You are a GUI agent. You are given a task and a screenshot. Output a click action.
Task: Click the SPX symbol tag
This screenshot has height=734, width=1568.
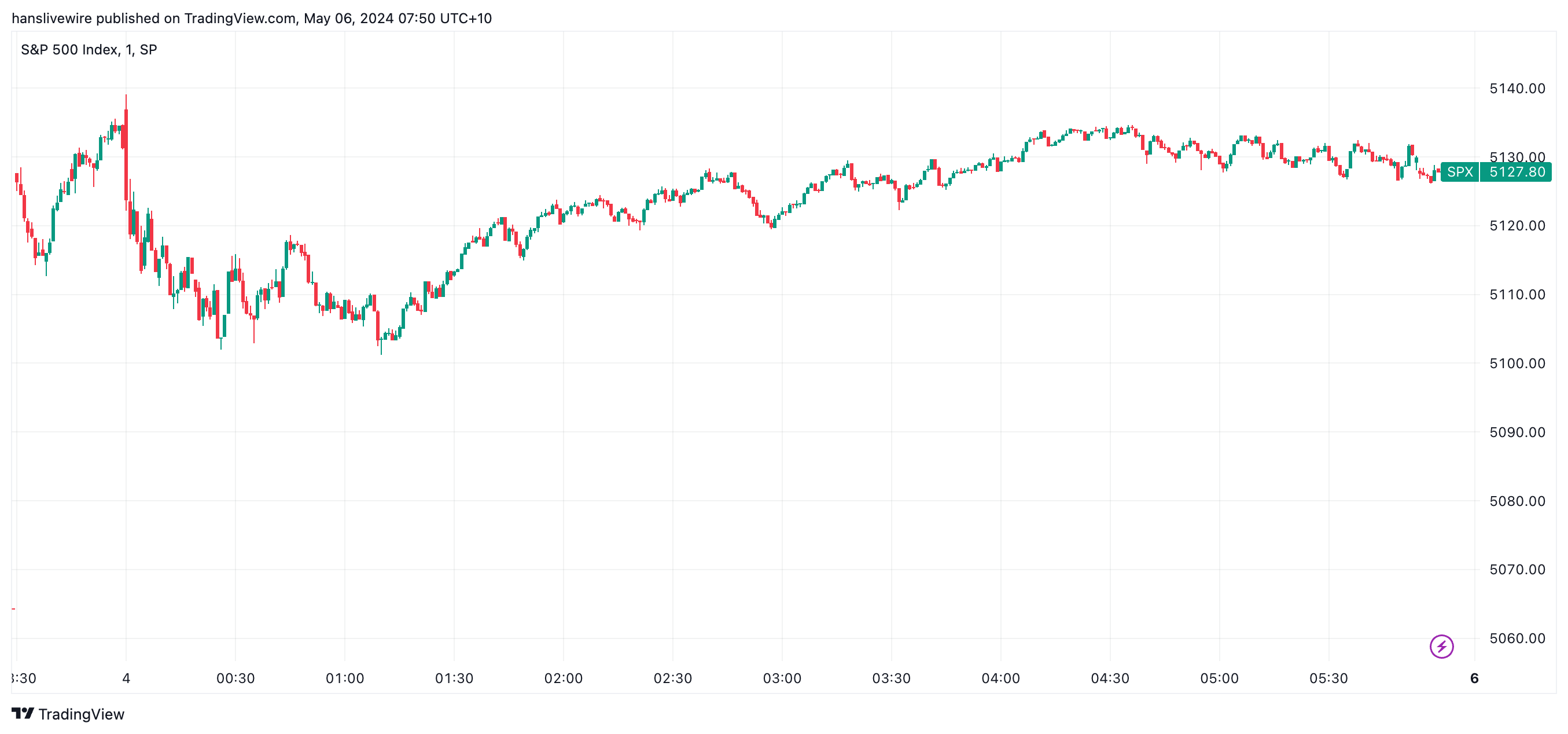[1460, 172]
